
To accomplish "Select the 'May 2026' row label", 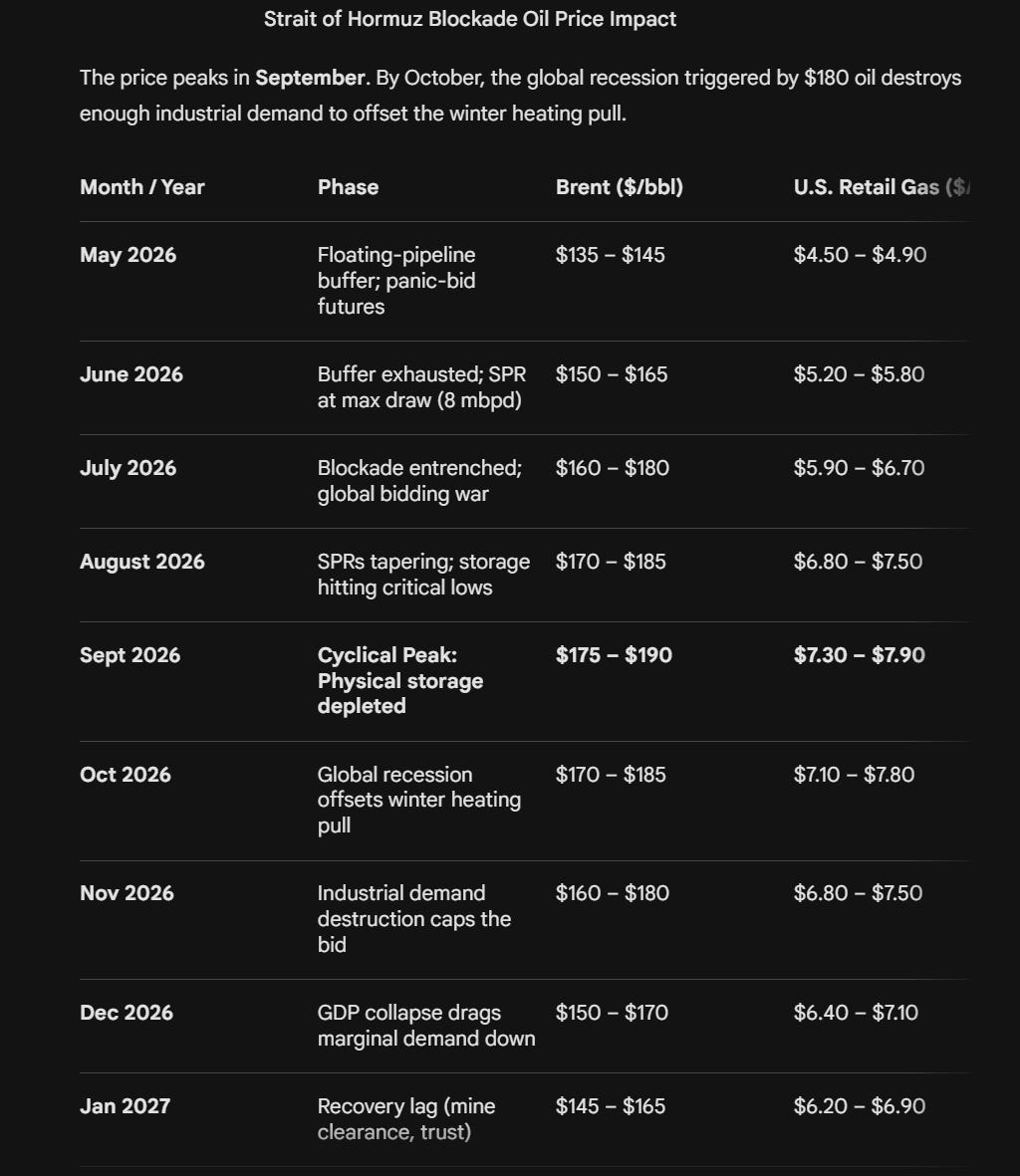I will point(128,255).
